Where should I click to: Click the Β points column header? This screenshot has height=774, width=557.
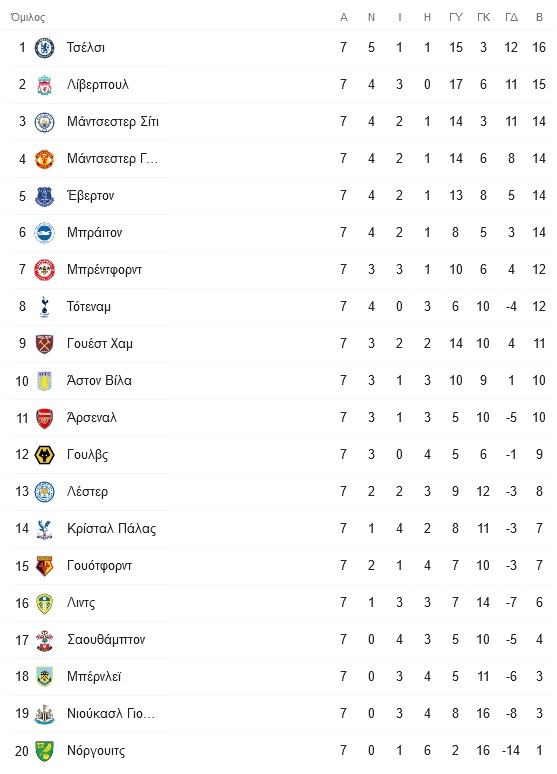[539, 17]
